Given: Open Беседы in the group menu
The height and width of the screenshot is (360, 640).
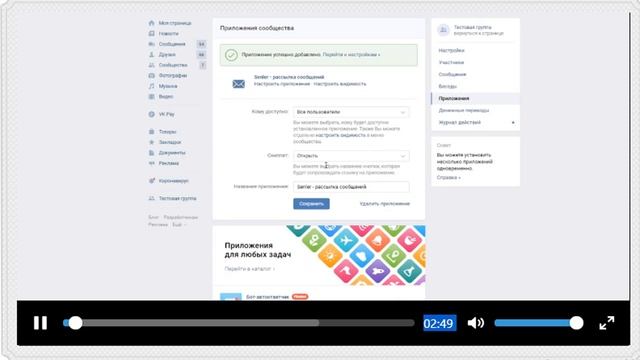Looking at the screenshot, I should point(447,86).
